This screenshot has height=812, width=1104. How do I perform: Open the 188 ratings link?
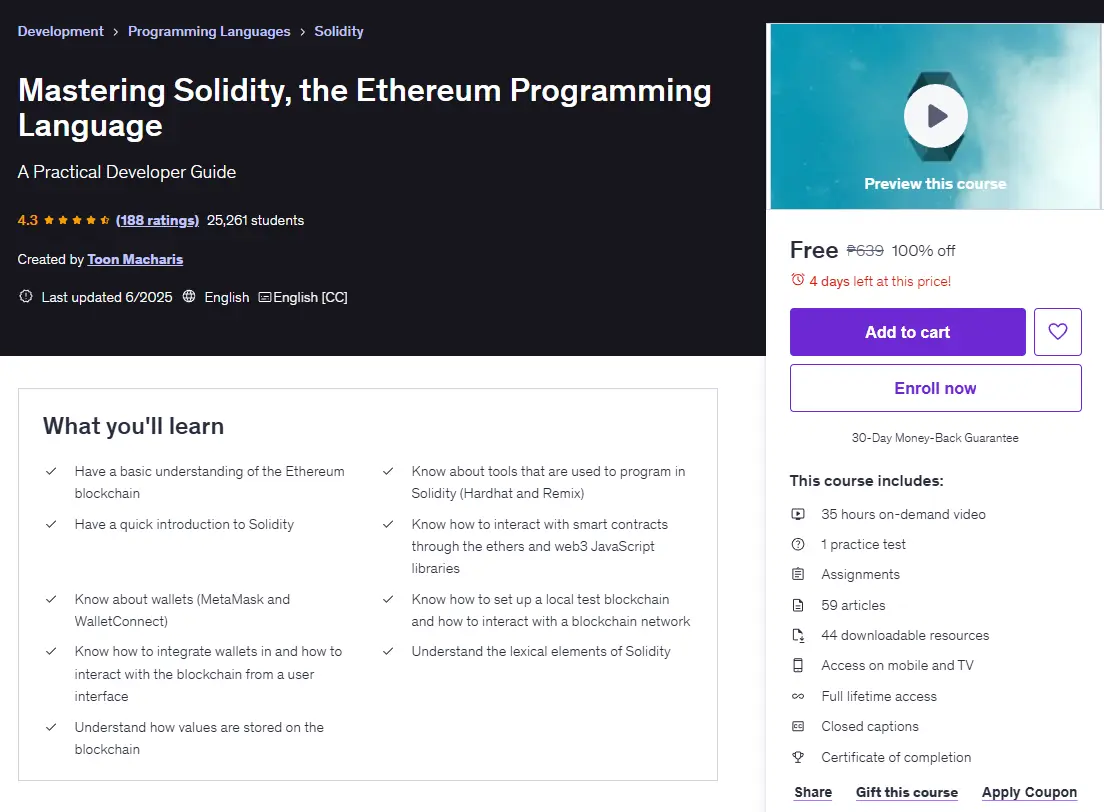[158, 220]
